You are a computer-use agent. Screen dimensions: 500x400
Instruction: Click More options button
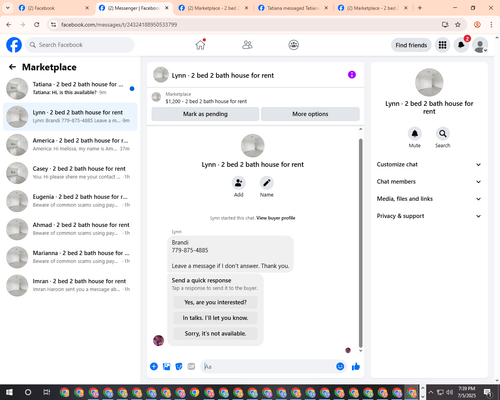point(310,114)
